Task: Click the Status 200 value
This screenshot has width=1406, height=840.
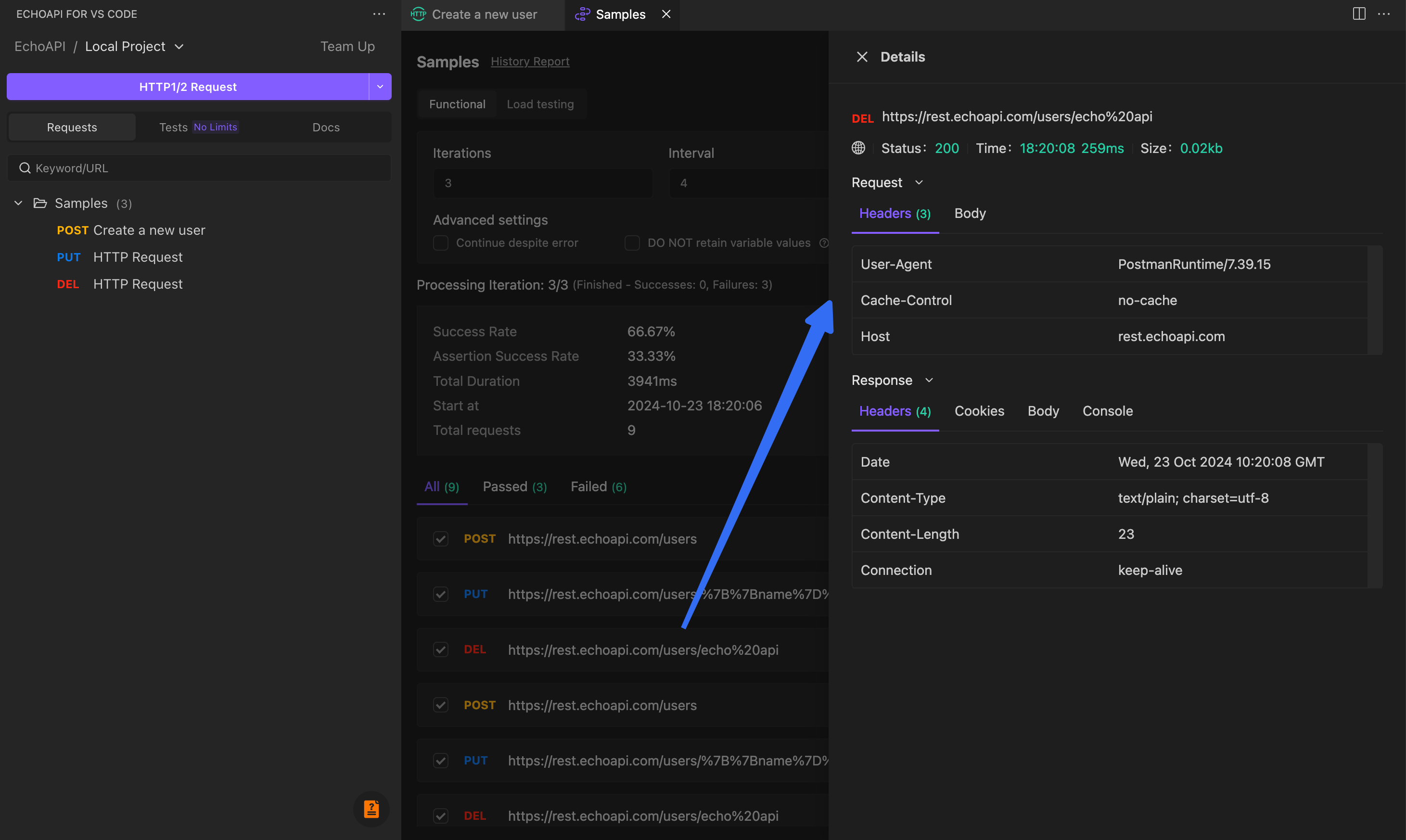Action: pyautogui.click(x=946, y=148)
